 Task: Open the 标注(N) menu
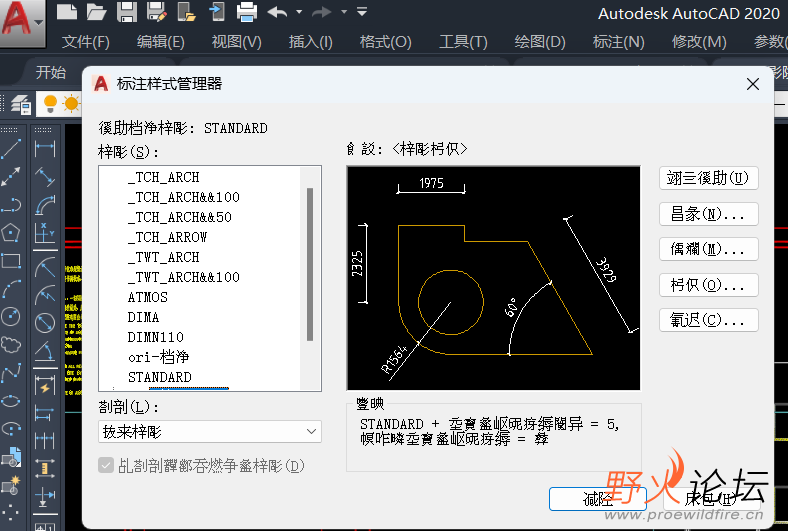618,42
